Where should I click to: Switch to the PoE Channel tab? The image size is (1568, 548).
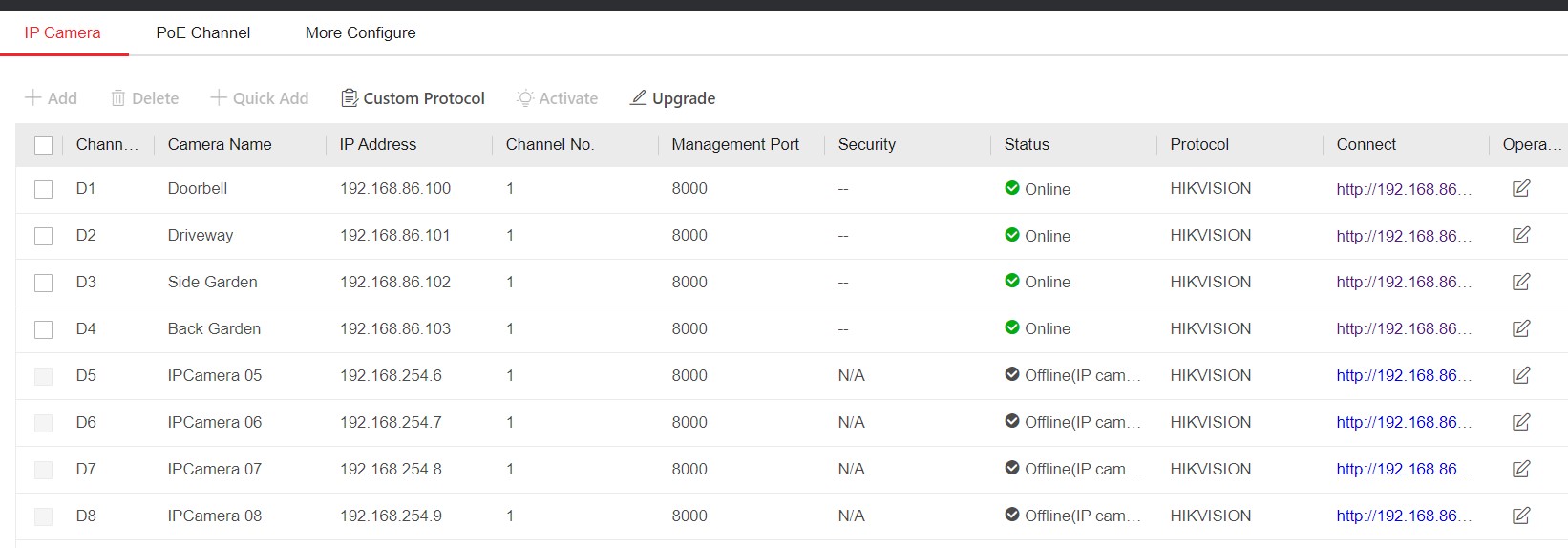(x=202, y=32)
